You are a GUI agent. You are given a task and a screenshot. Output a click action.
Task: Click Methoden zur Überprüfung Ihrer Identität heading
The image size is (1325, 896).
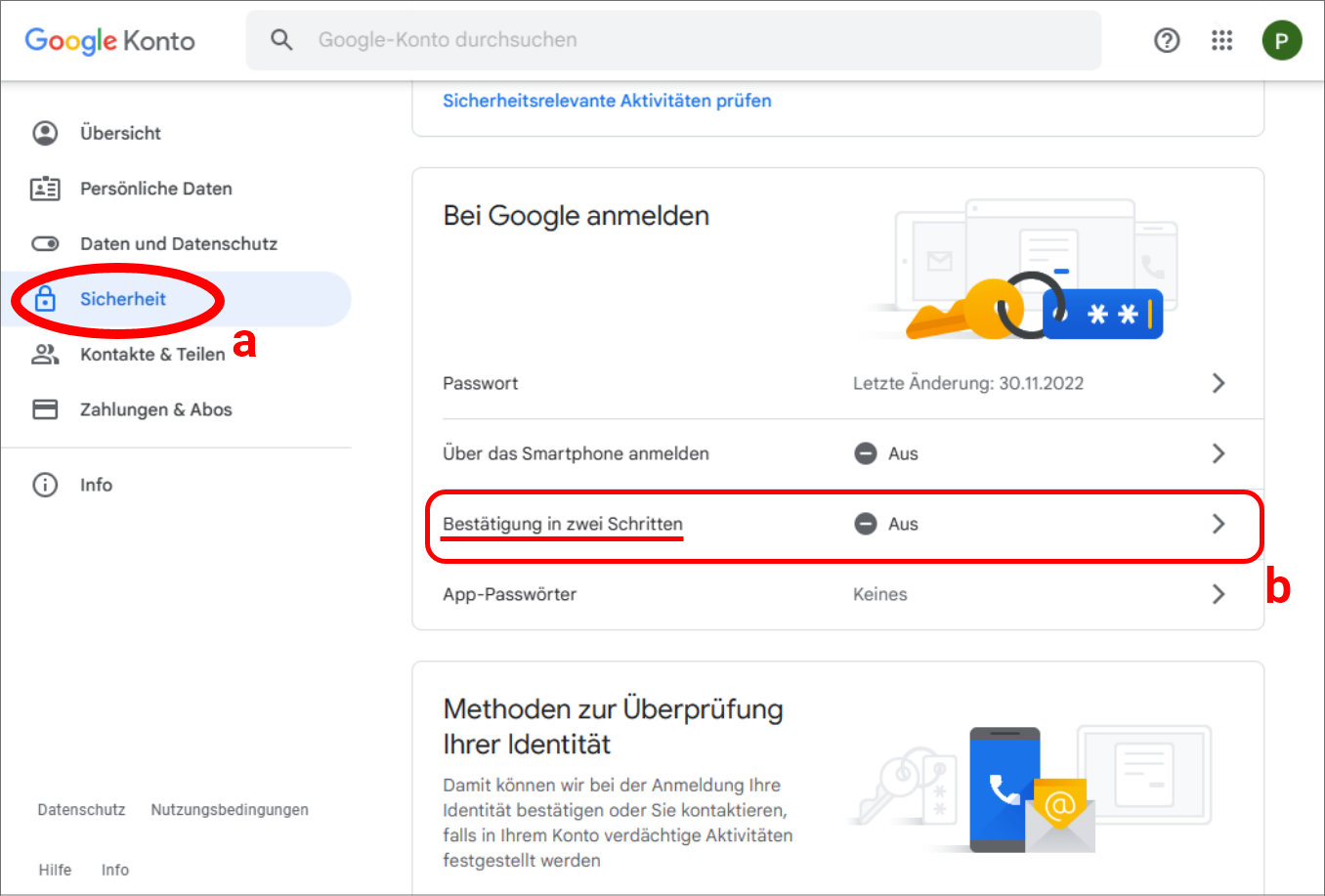point(613,726)
